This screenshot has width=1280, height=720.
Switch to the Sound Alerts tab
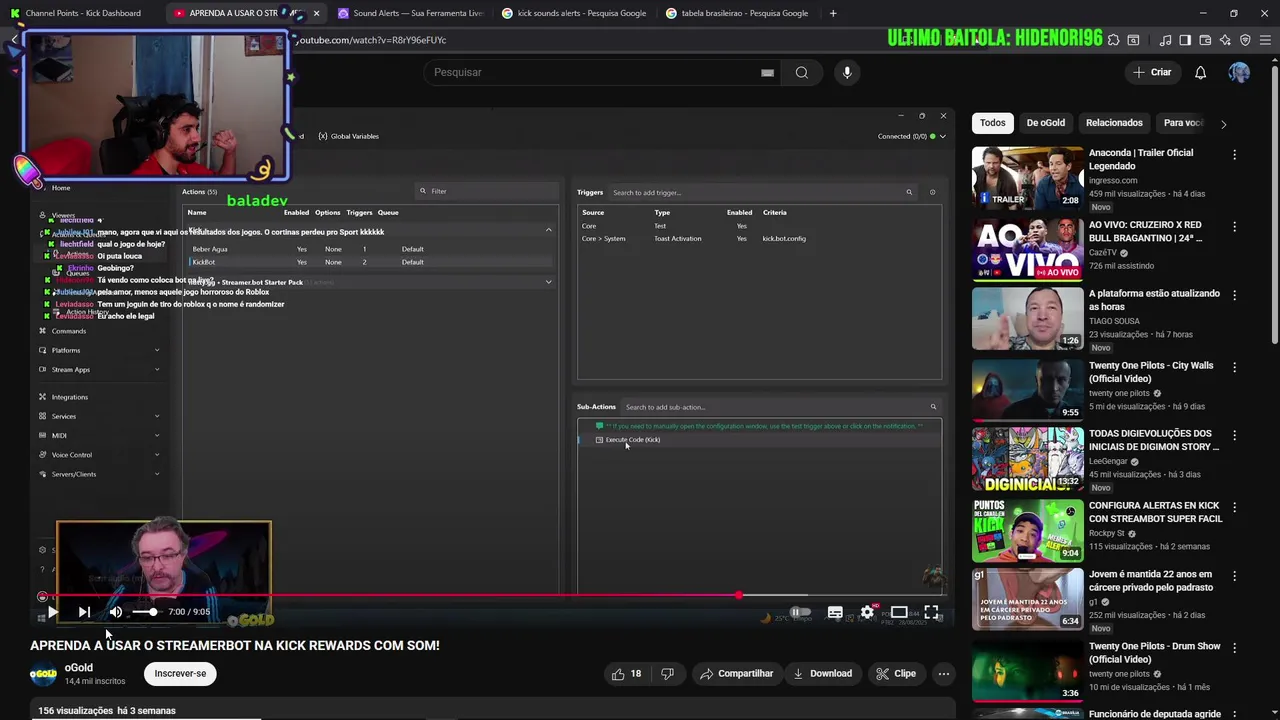point(411,13)
